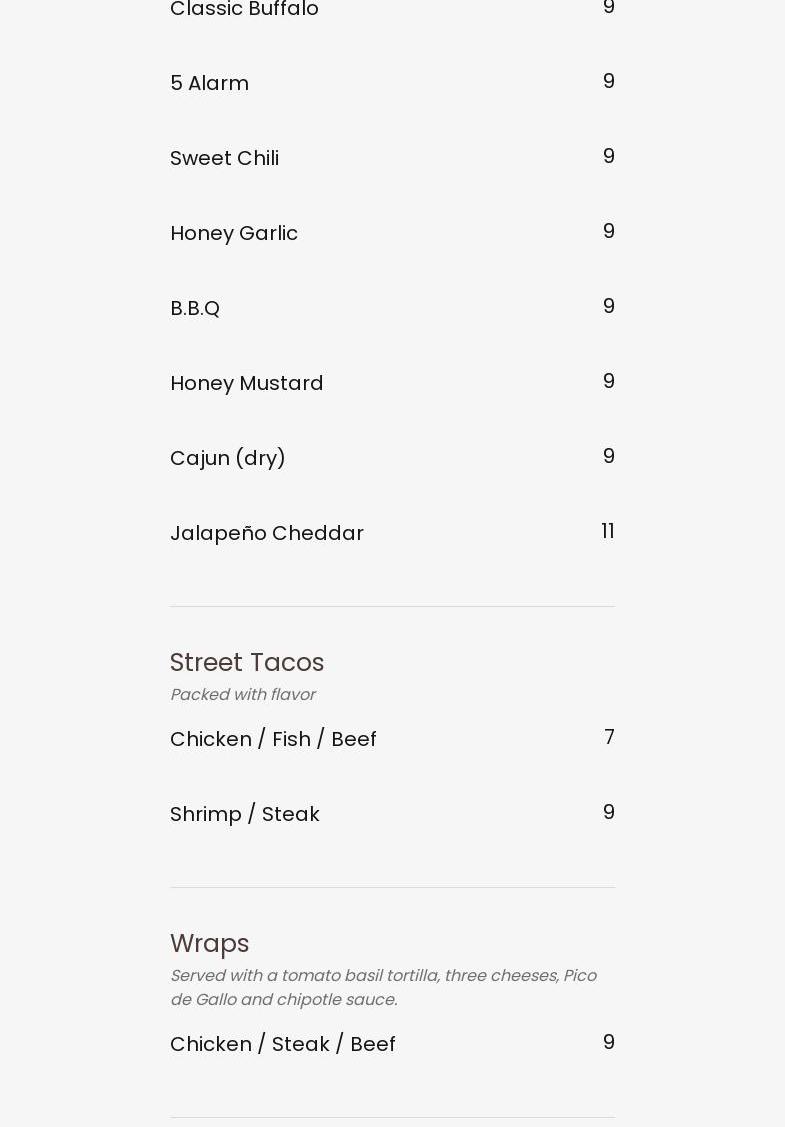Click the Jalapeño Cheddar item

click(x=267, y=533)
